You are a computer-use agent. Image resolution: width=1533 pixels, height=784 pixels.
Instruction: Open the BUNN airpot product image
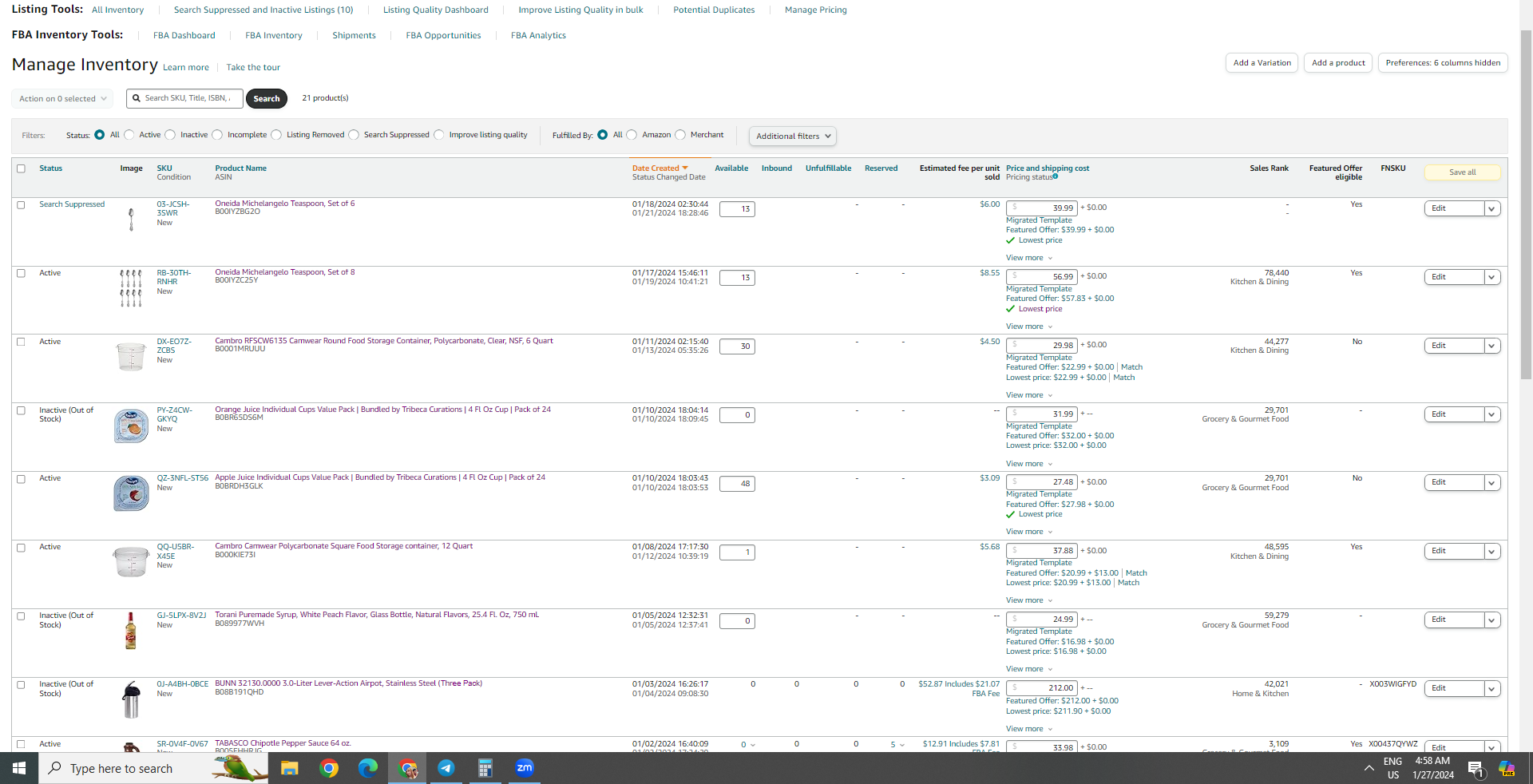click(x=131, y=700)
